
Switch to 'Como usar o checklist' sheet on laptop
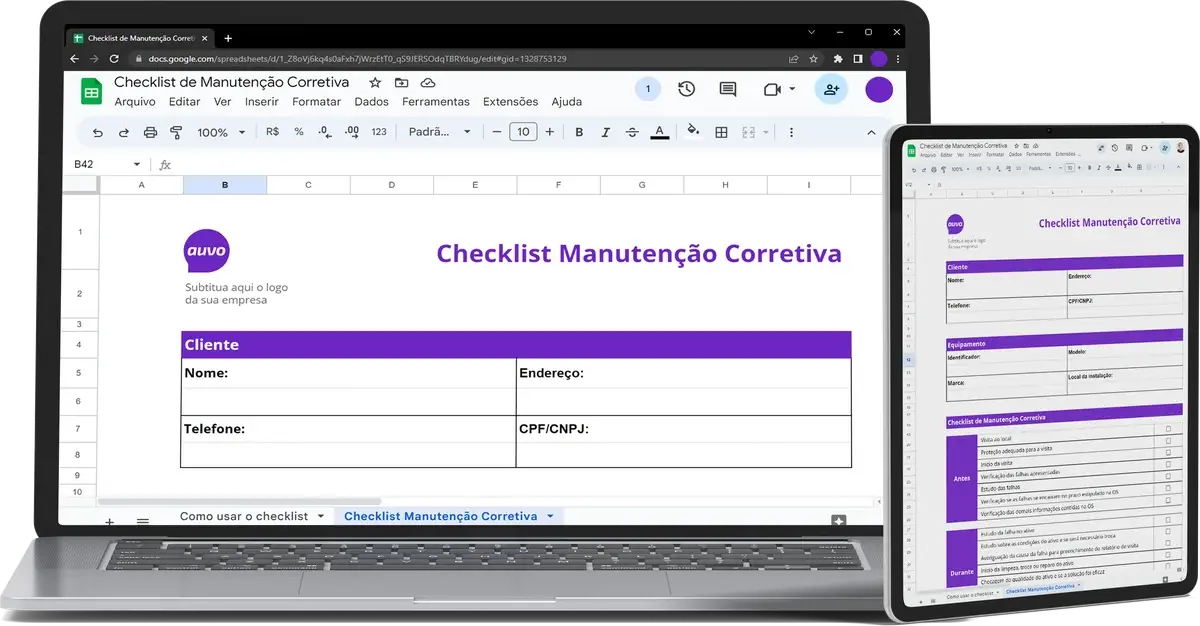(x=244, y=516)
